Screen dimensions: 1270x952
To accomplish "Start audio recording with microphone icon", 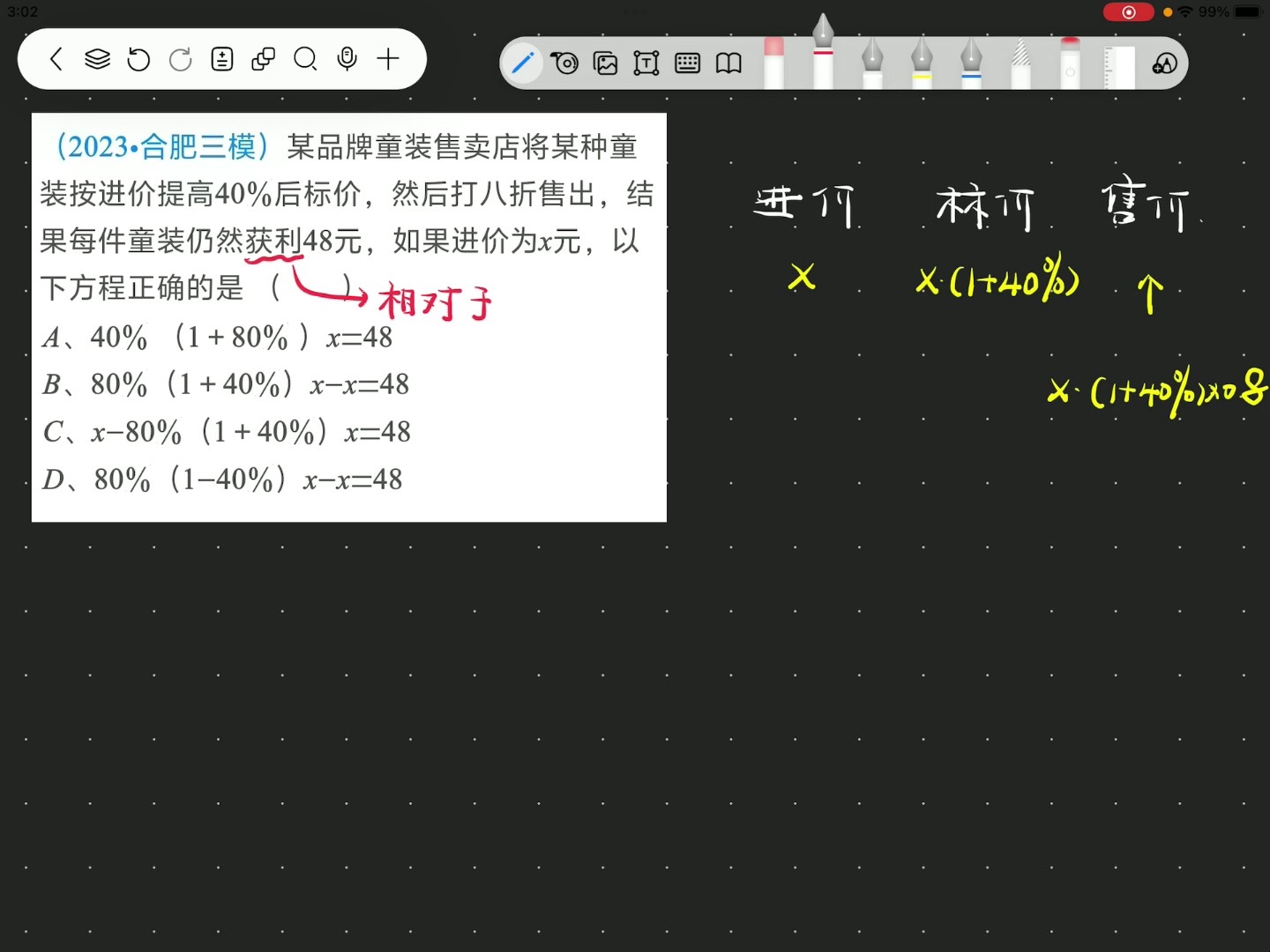I will (x=347, y=59).
